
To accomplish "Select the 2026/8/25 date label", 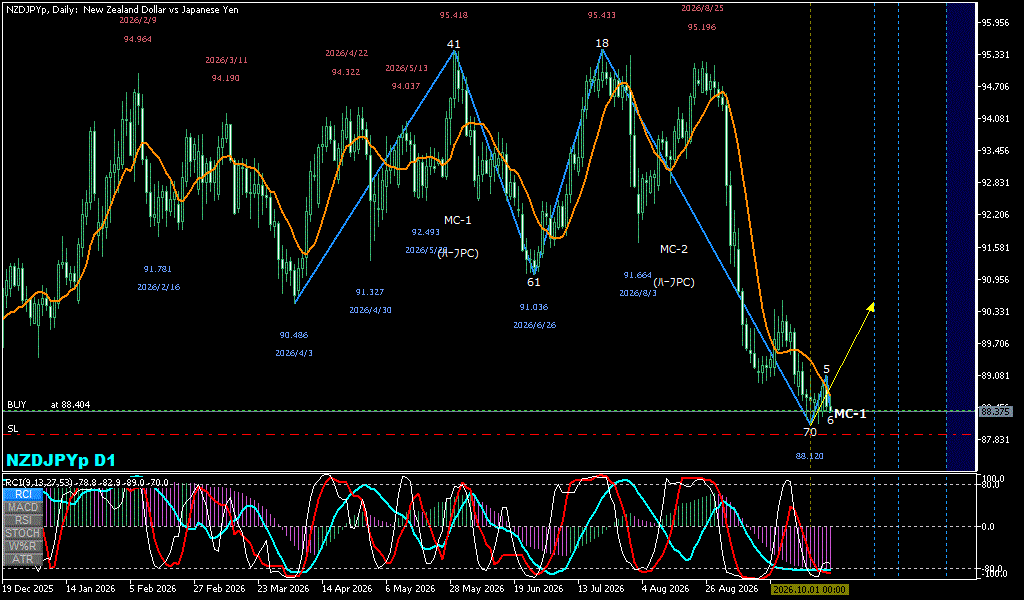I will (702, 8).
